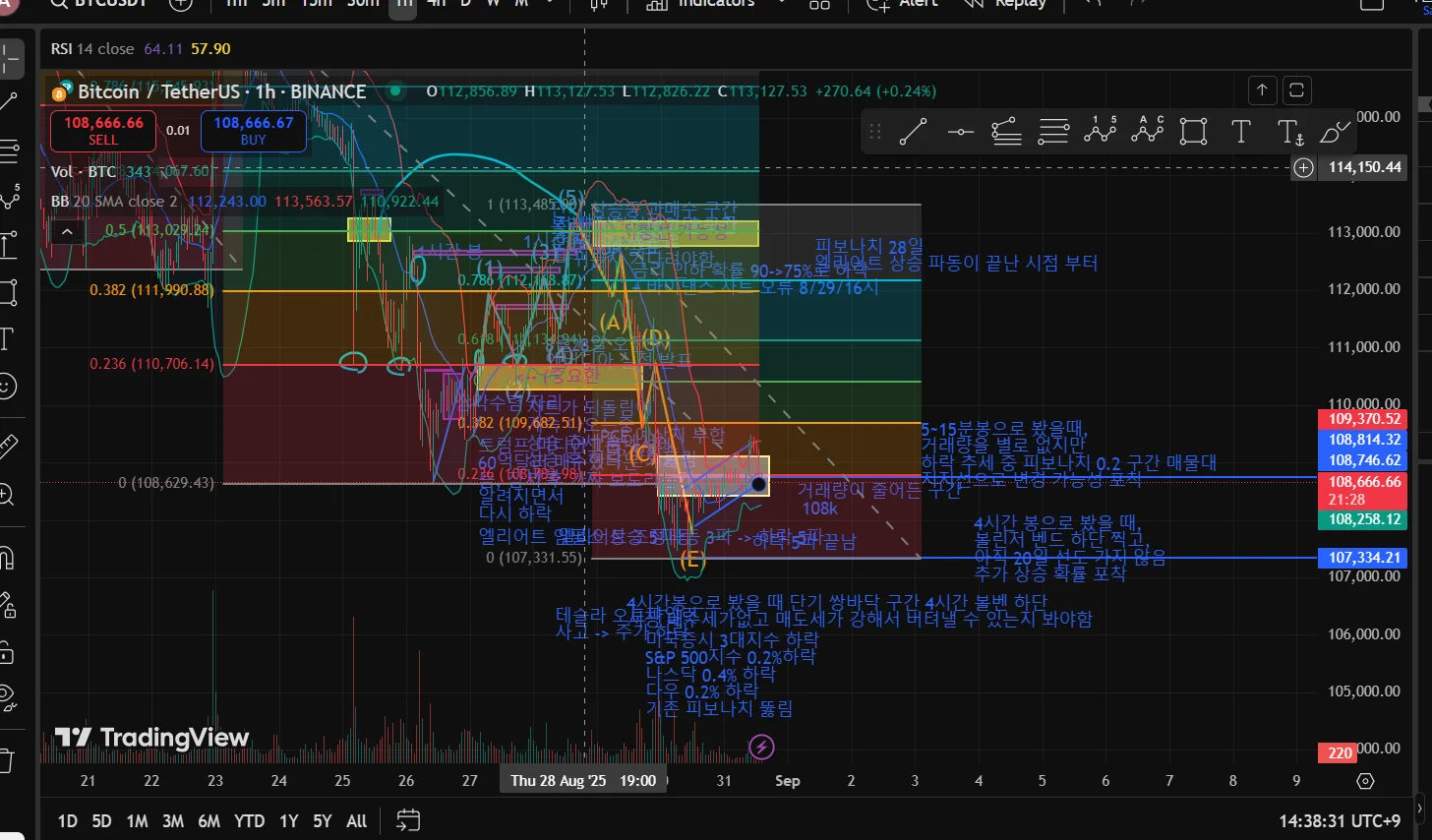Click the purple lightning event marker on time axis
The image size is (1432, 840).
[x=760, y=748]
